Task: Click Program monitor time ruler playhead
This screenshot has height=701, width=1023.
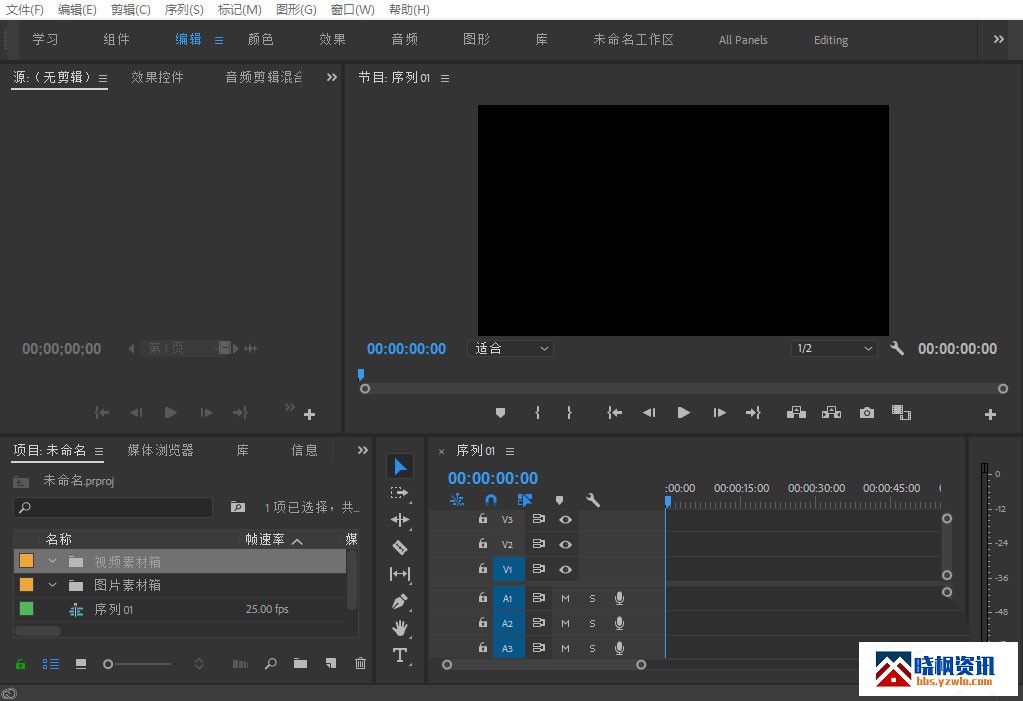Action: point(361,374)
